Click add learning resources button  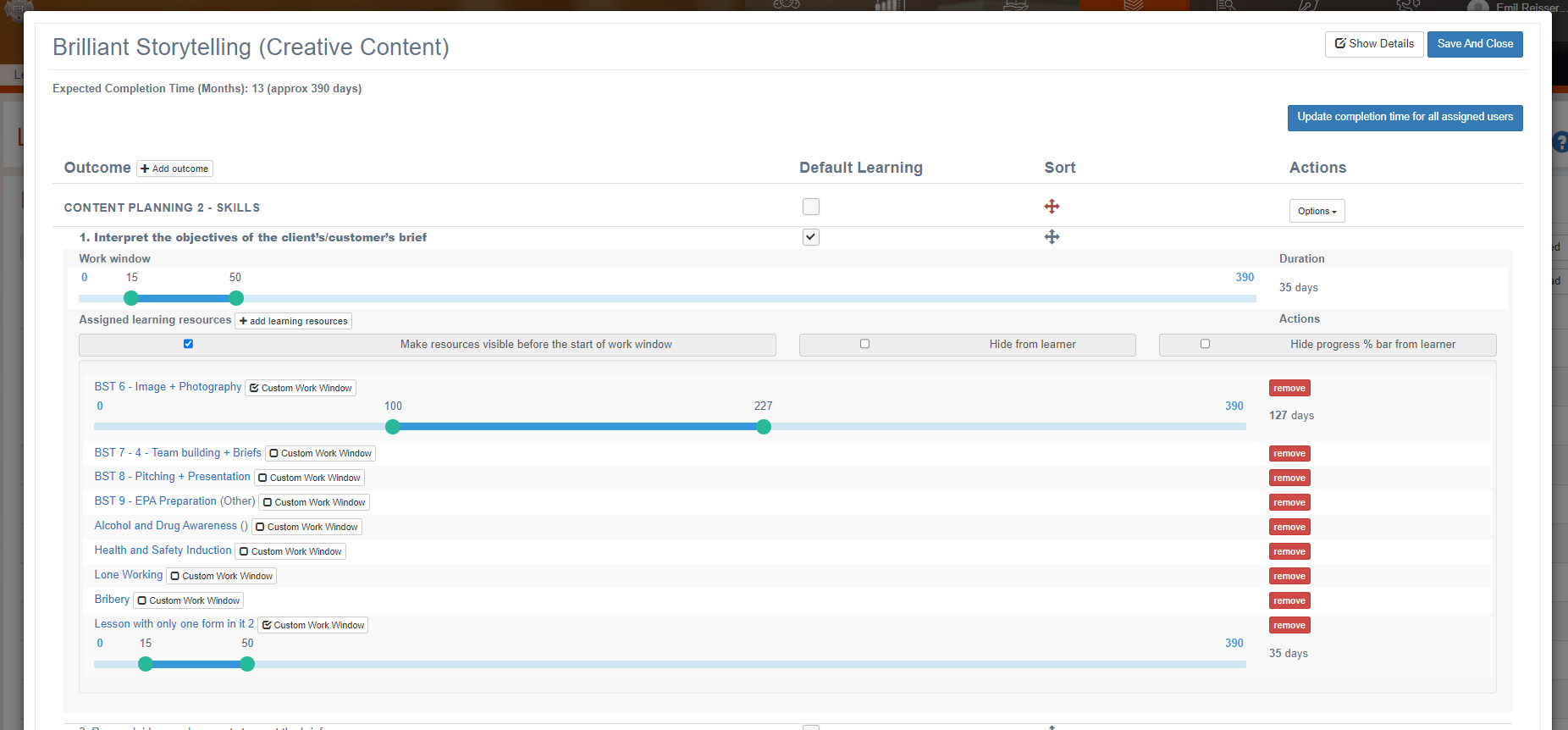pos(294,321)
